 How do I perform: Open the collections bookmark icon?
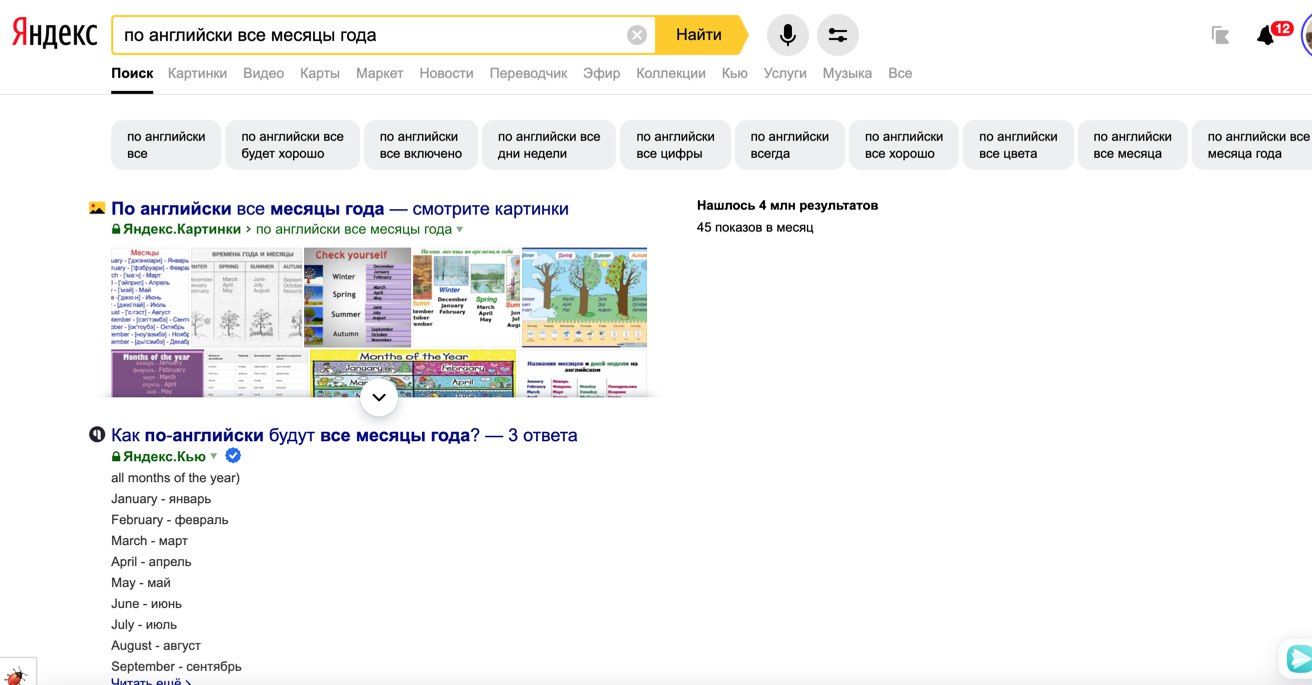tap(1220, 36)
